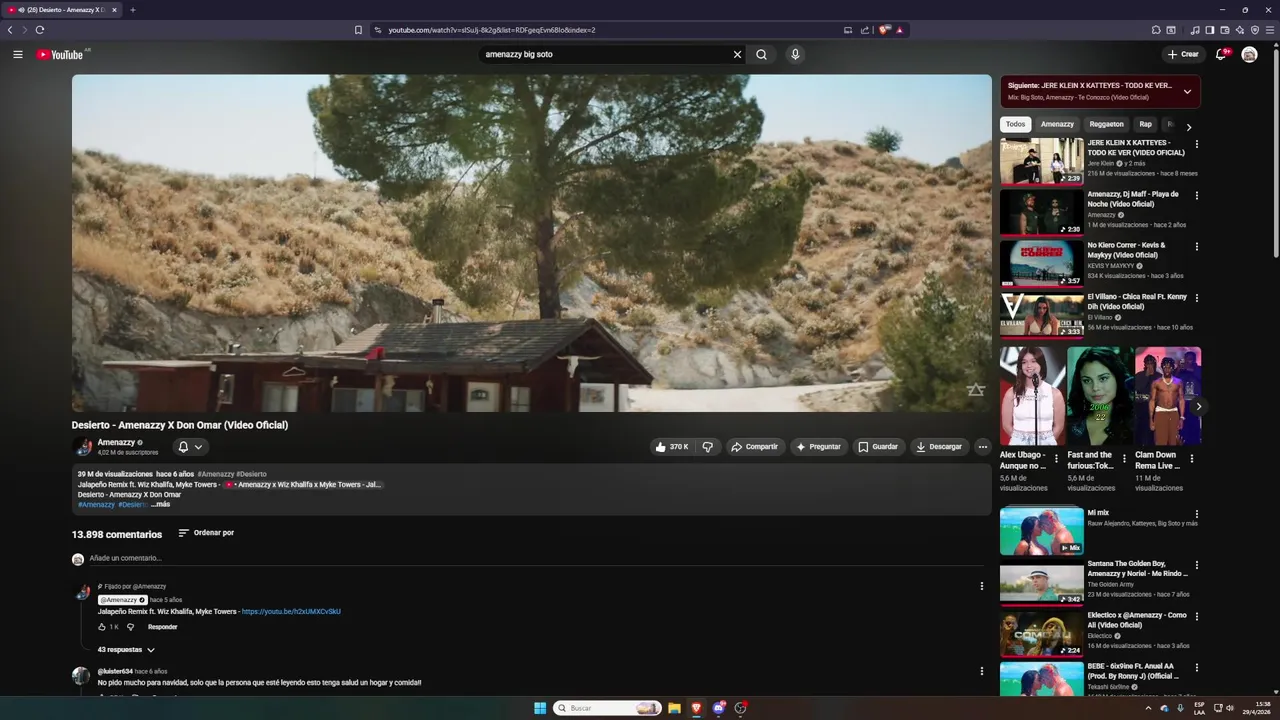Open account avatar menu
This screenshot has height=720, width=1280.
pos(1249,54)
